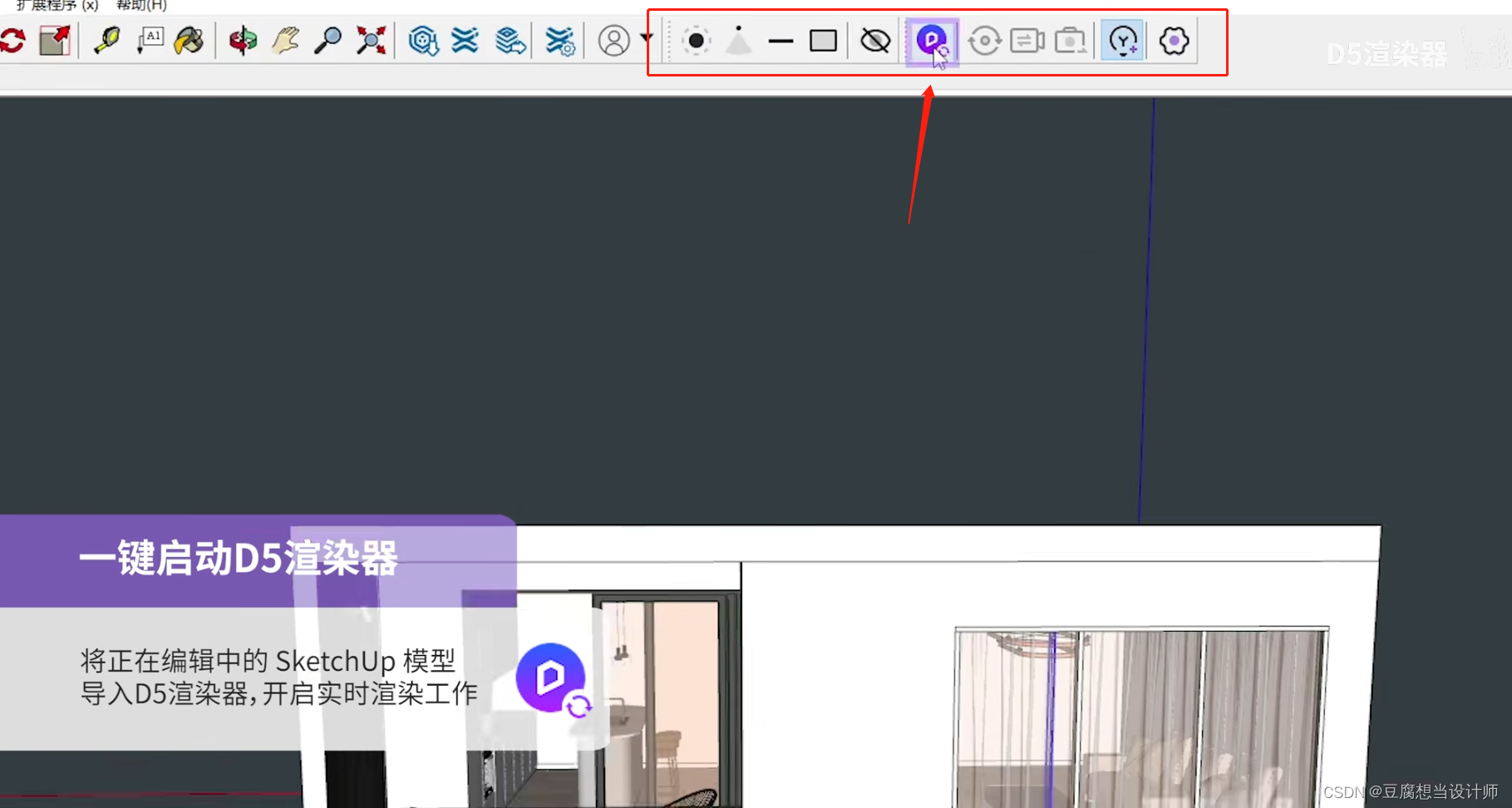The image size is (1512, 808).
Task: Activate the Orbit tool
Action: (242, 41)
